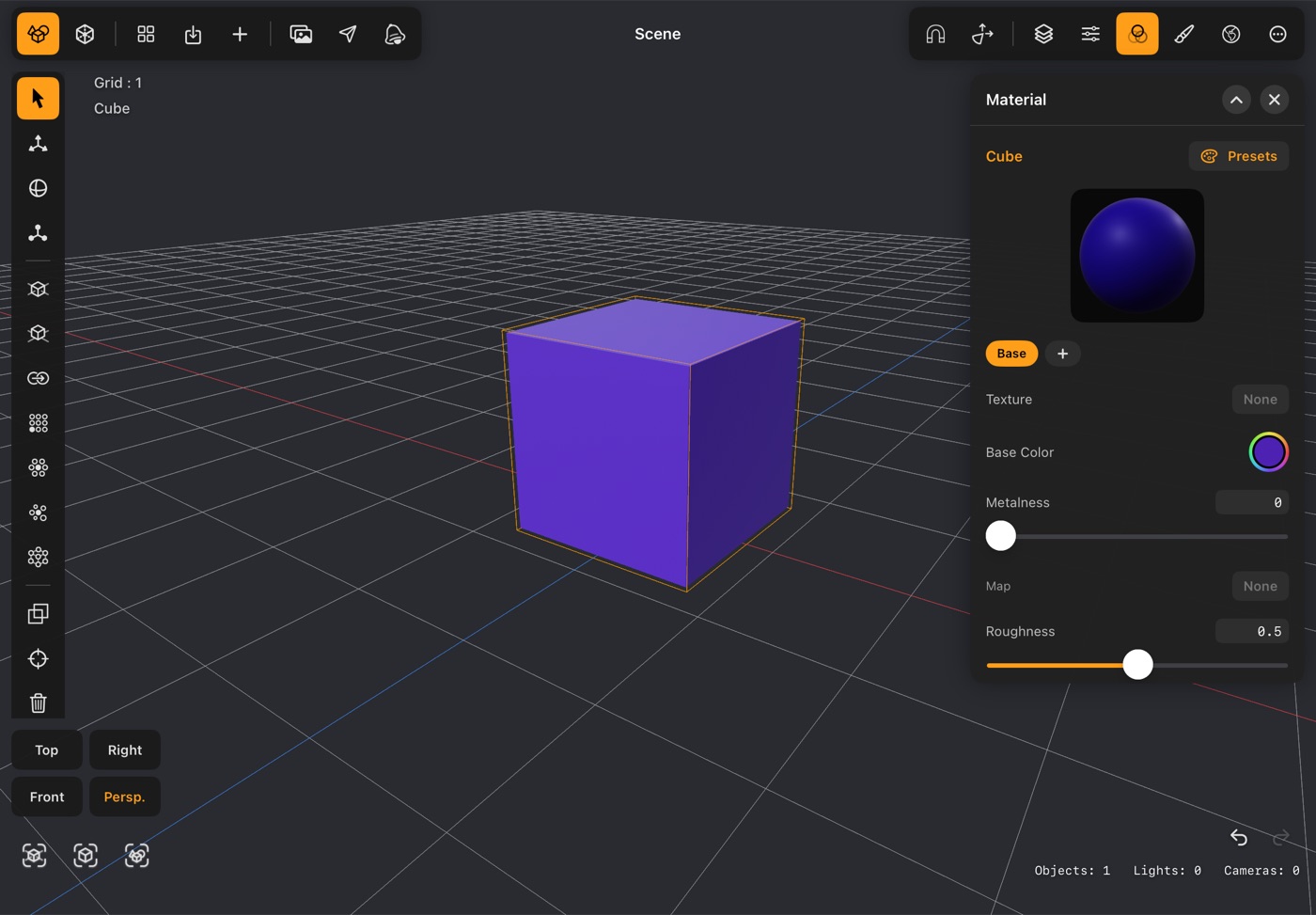This screenshot has height=915, width=1316.
Task: Open the layers stack icon
Action: pos(1043,34)
